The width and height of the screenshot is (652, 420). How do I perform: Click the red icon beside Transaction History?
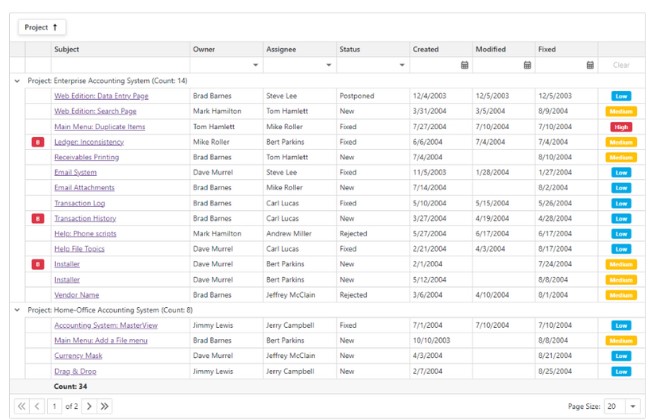point(38,218)
